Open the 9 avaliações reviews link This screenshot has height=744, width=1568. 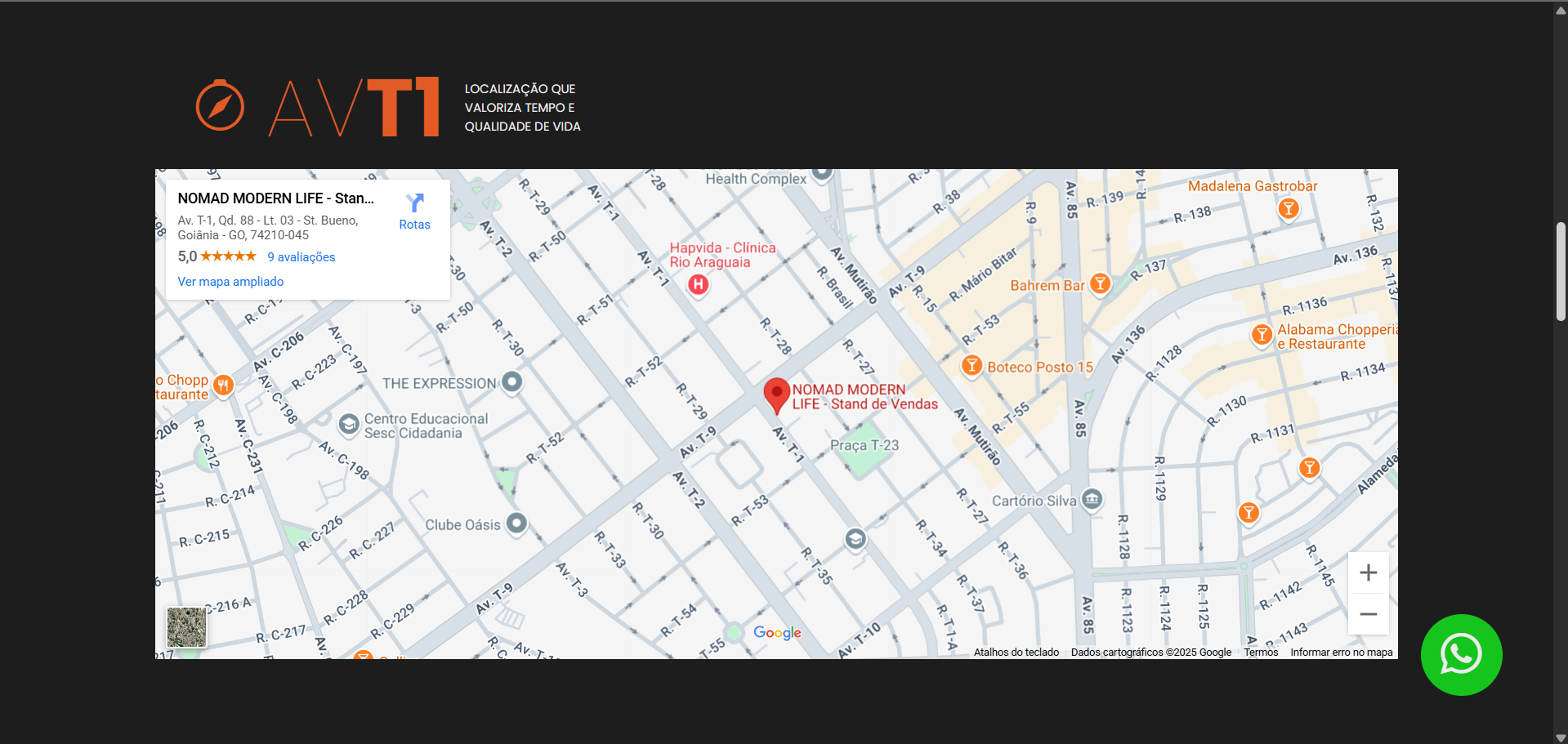pos(302,257)
